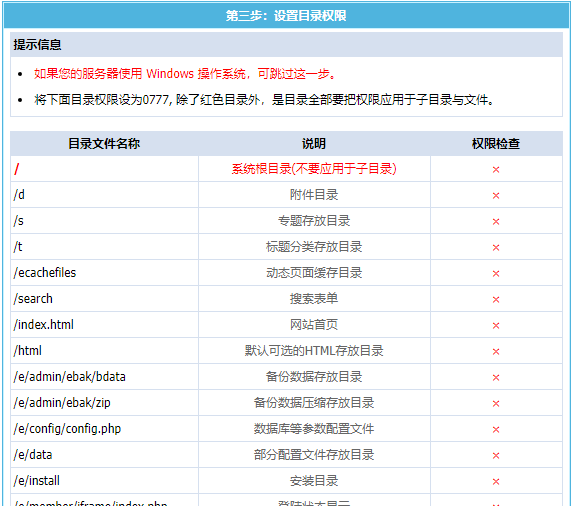This screenshot has width=572, height=506.
Task: Select the /html directory name
Action: 28,351
